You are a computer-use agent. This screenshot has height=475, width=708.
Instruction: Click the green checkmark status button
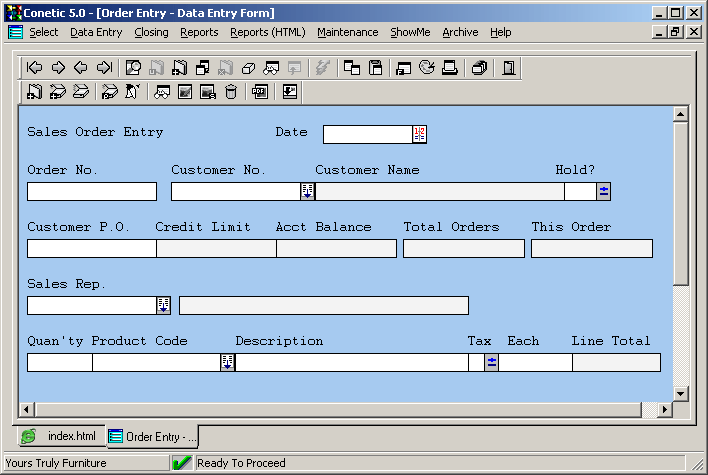(x=182, y=463)
